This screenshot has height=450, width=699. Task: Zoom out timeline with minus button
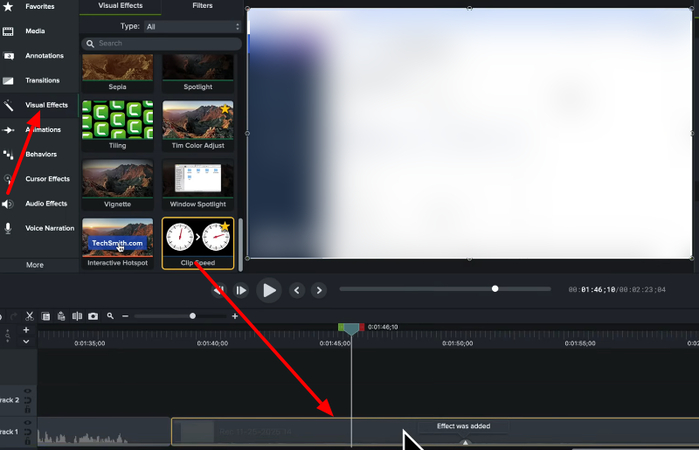(x=125, y=316)
